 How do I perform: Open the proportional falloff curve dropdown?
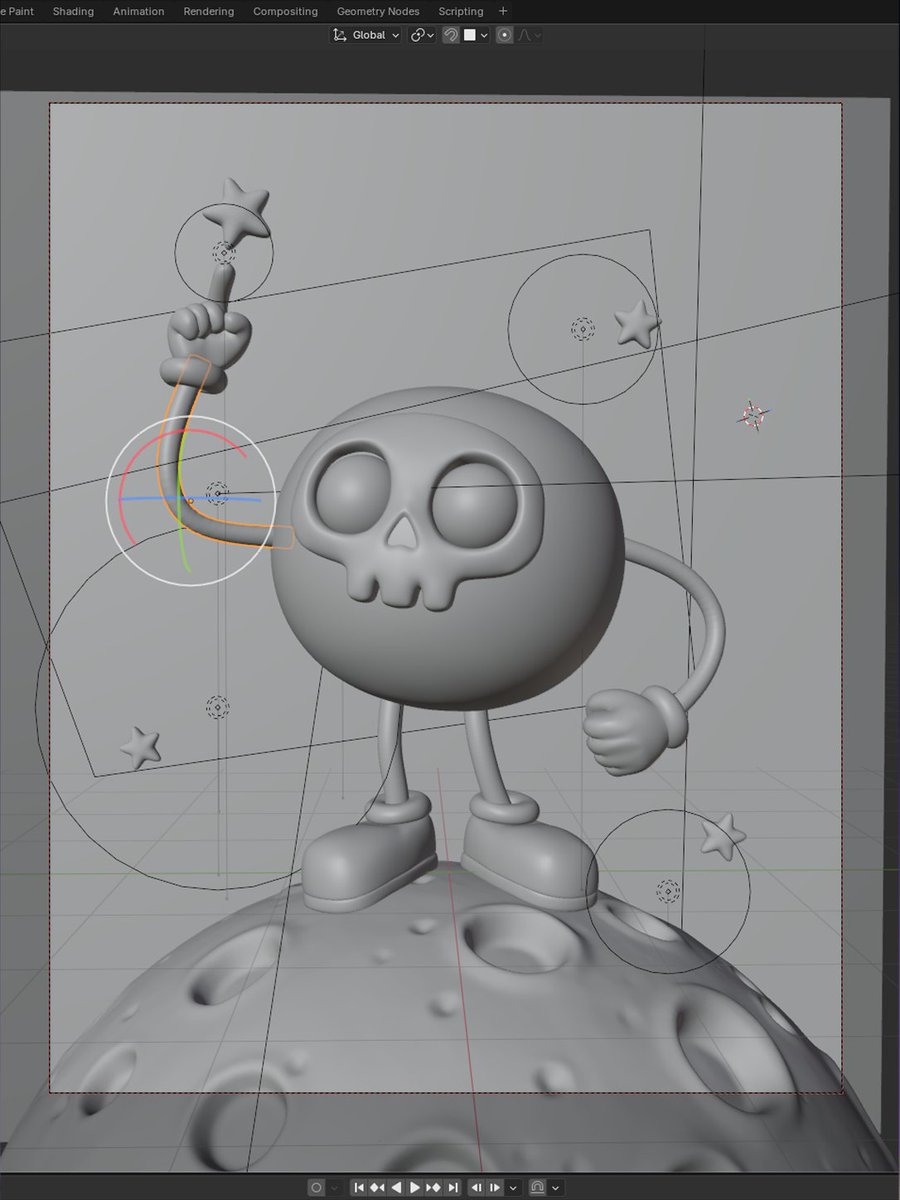529,35
